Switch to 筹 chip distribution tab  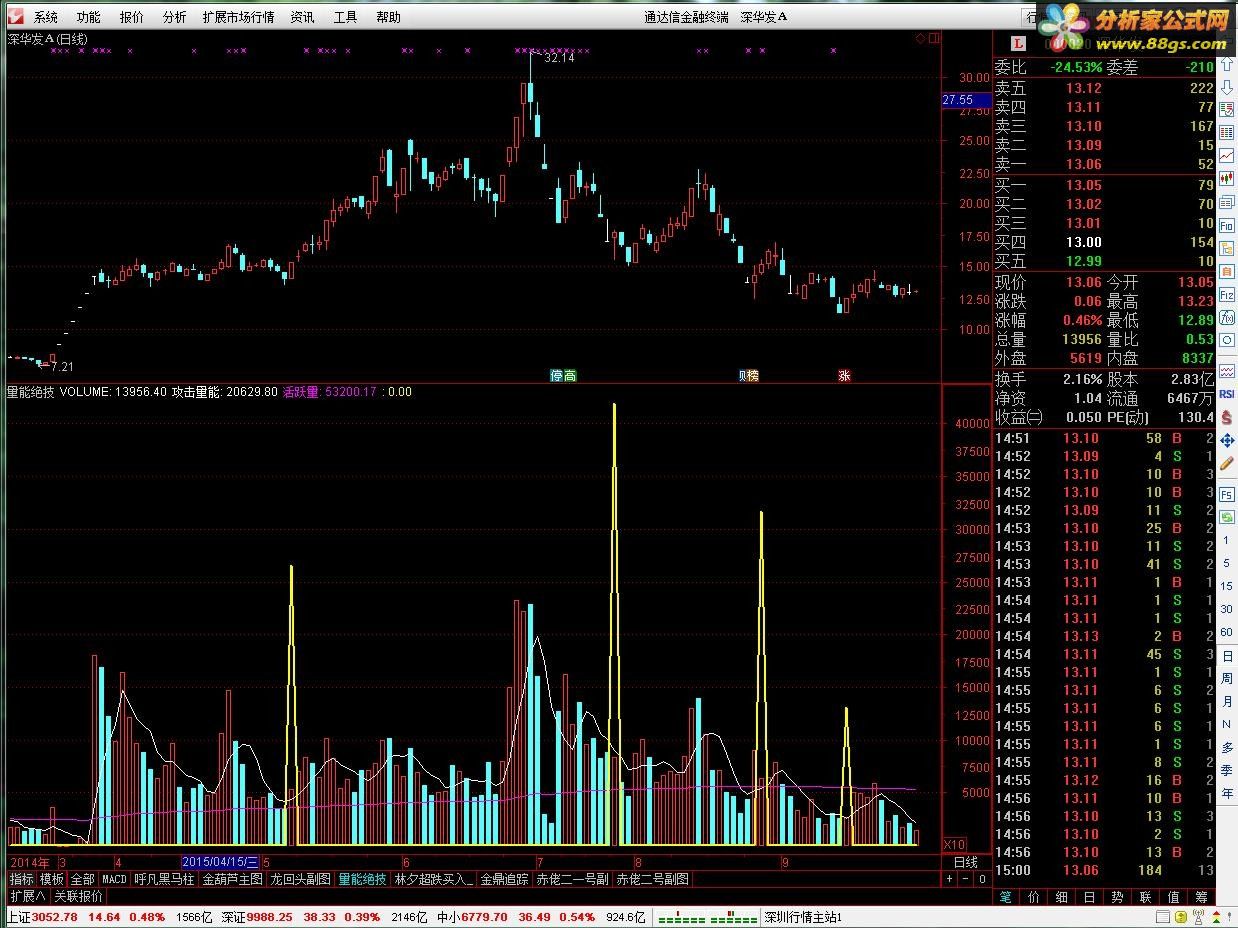[x=1201, y=897]
